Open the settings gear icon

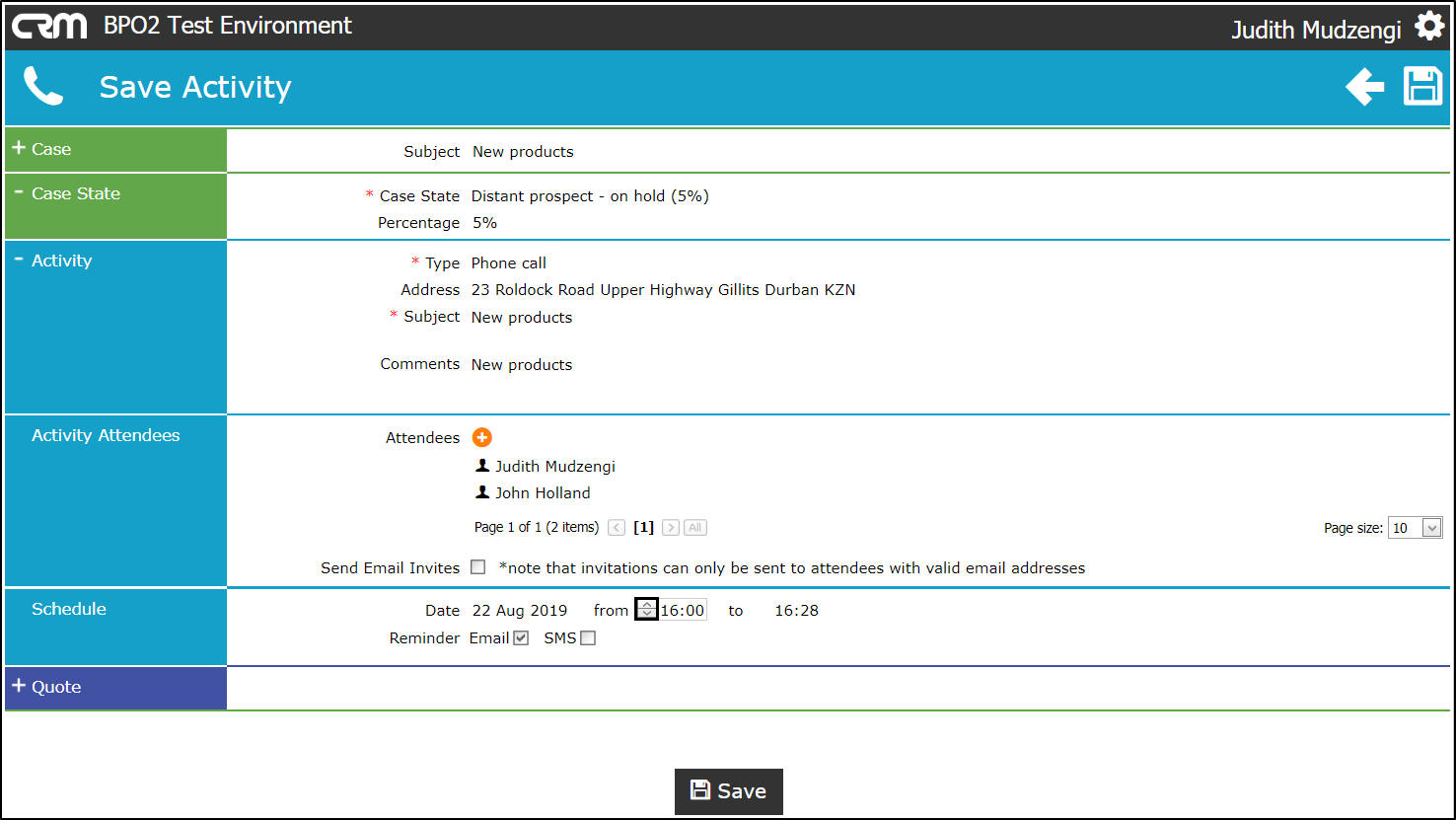click(x=1428, y=27)
